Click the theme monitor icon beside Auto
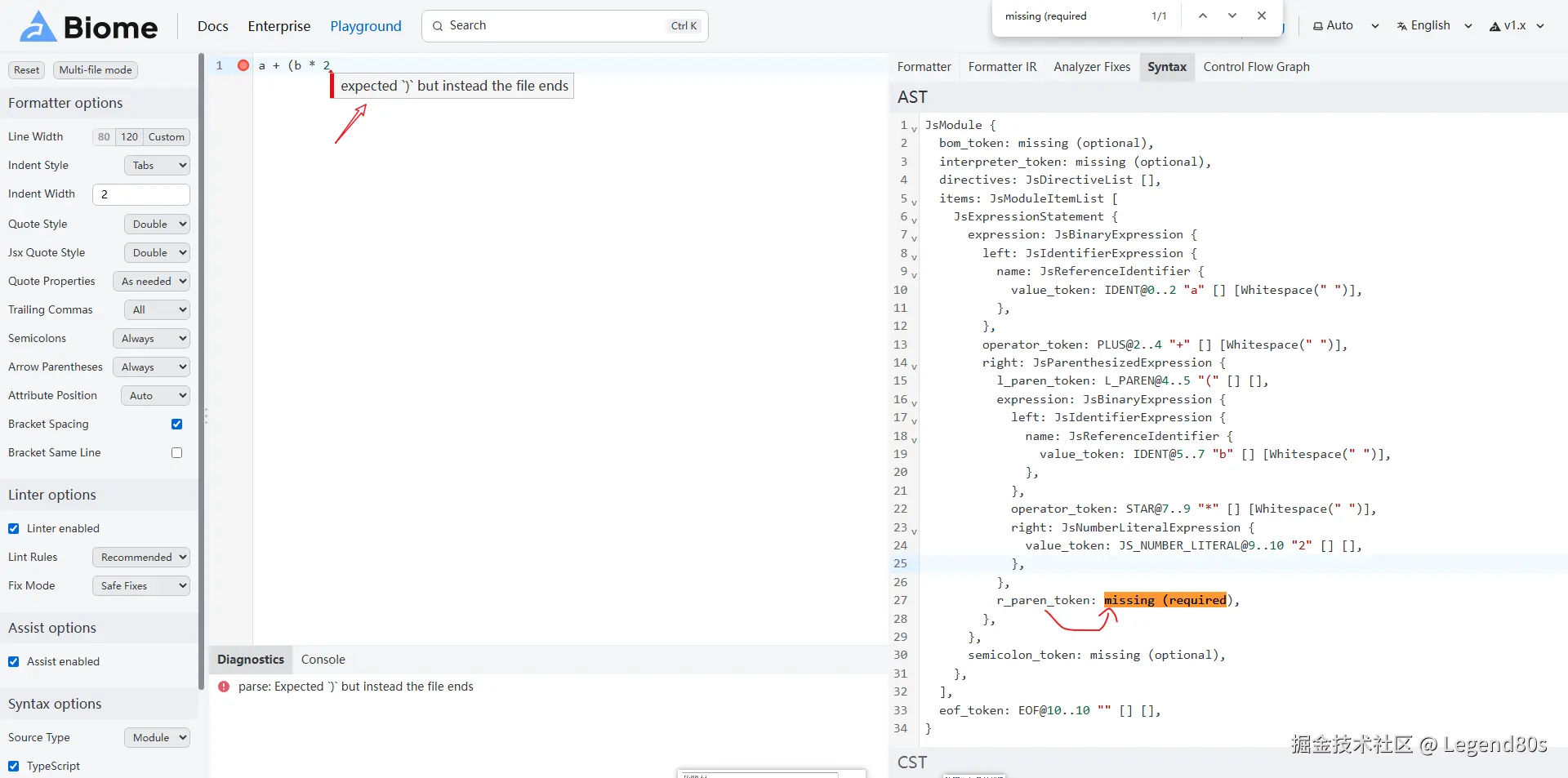The image size is (1568, 778). click(1318, 26)
